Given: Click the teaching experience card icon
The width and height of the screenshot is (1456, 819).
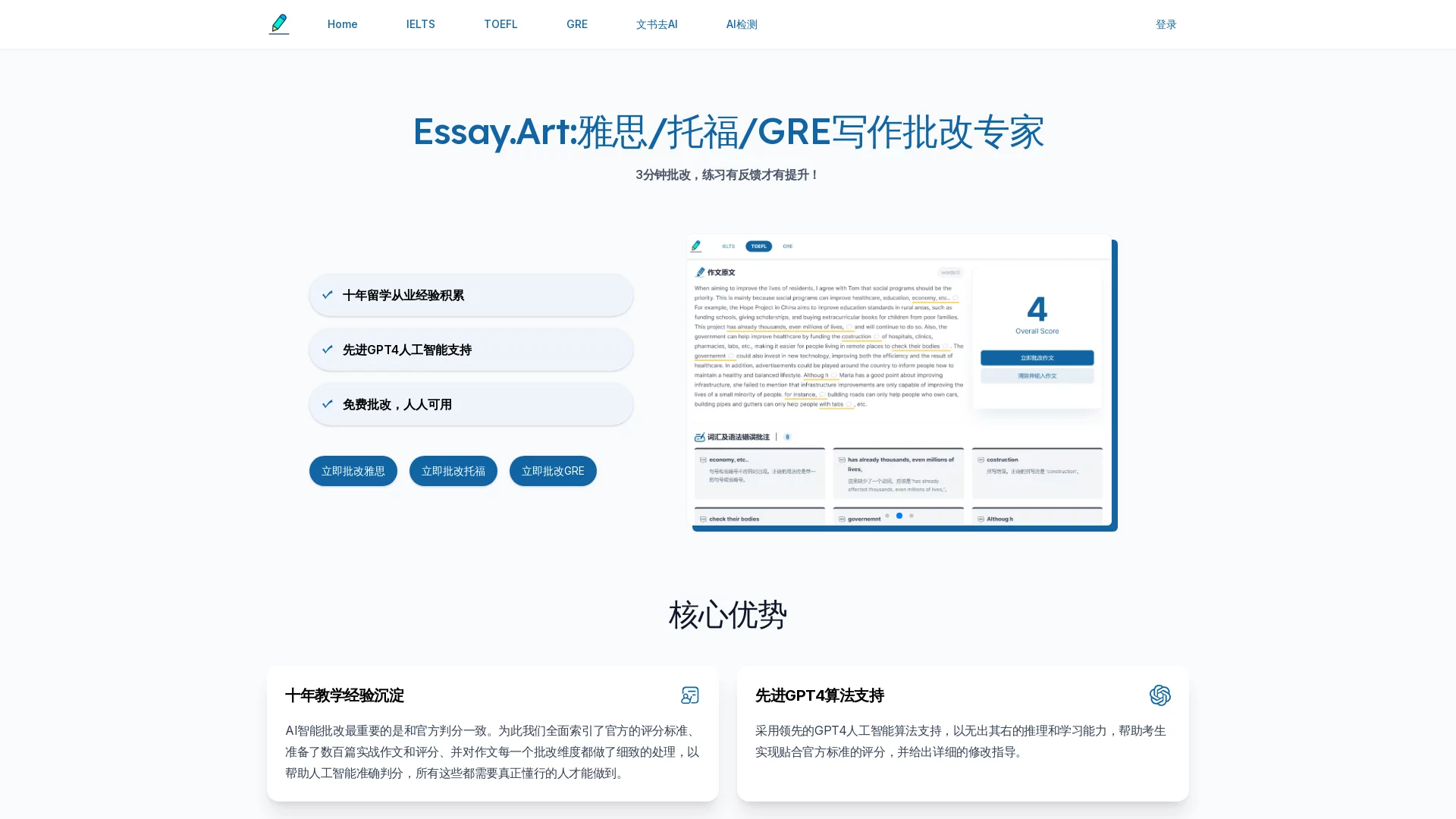Looking at the screenshot, I should 689,695.
